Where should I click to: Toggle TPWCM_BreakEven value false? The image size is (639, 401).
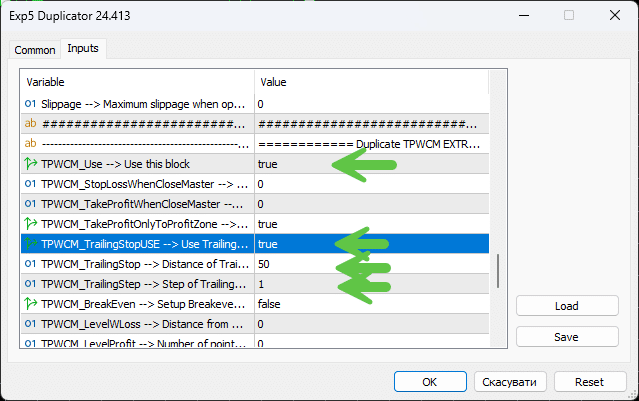tap(271, 304)
